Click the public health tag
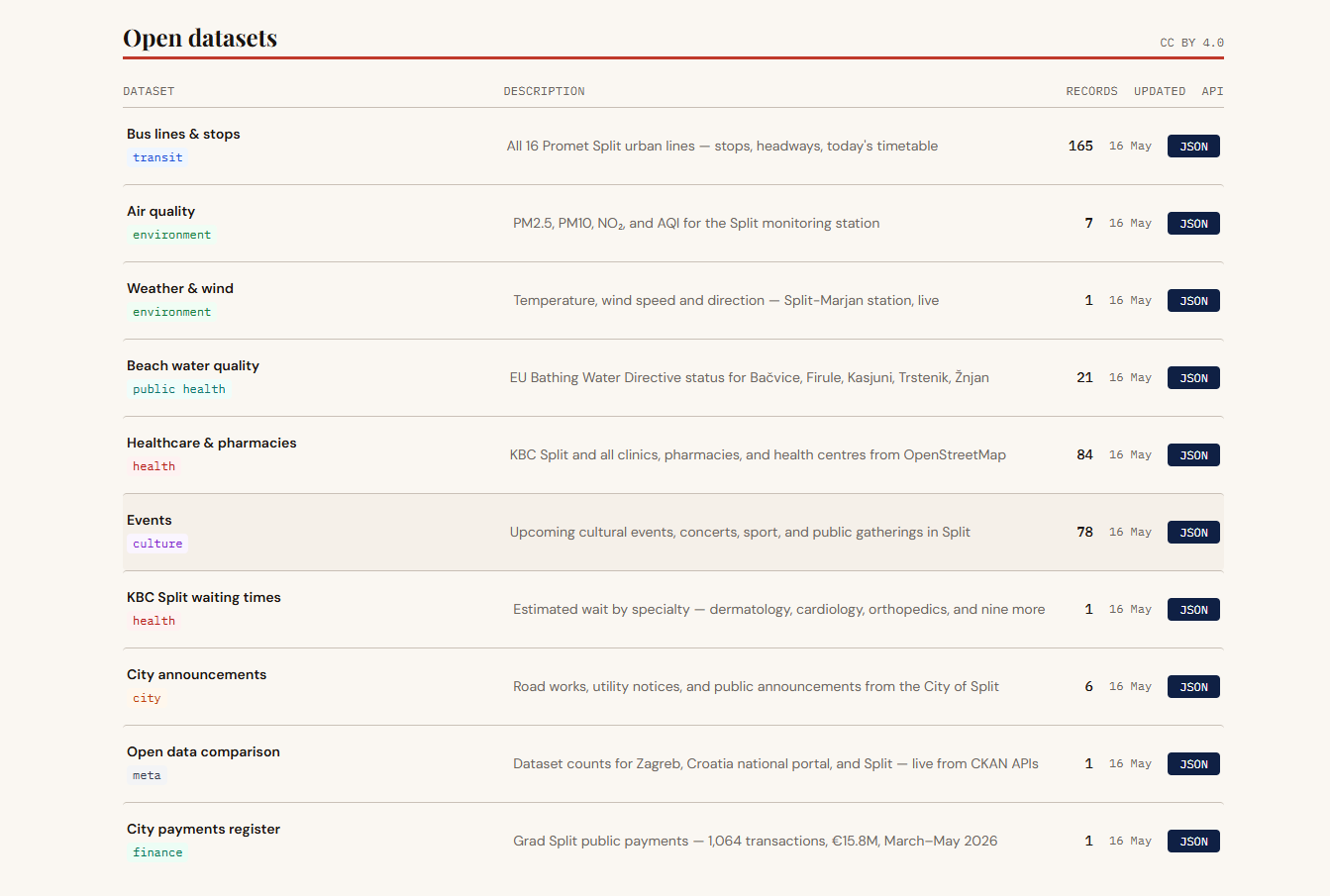This screenshot has height=896, width=1330. pos(179,389)
